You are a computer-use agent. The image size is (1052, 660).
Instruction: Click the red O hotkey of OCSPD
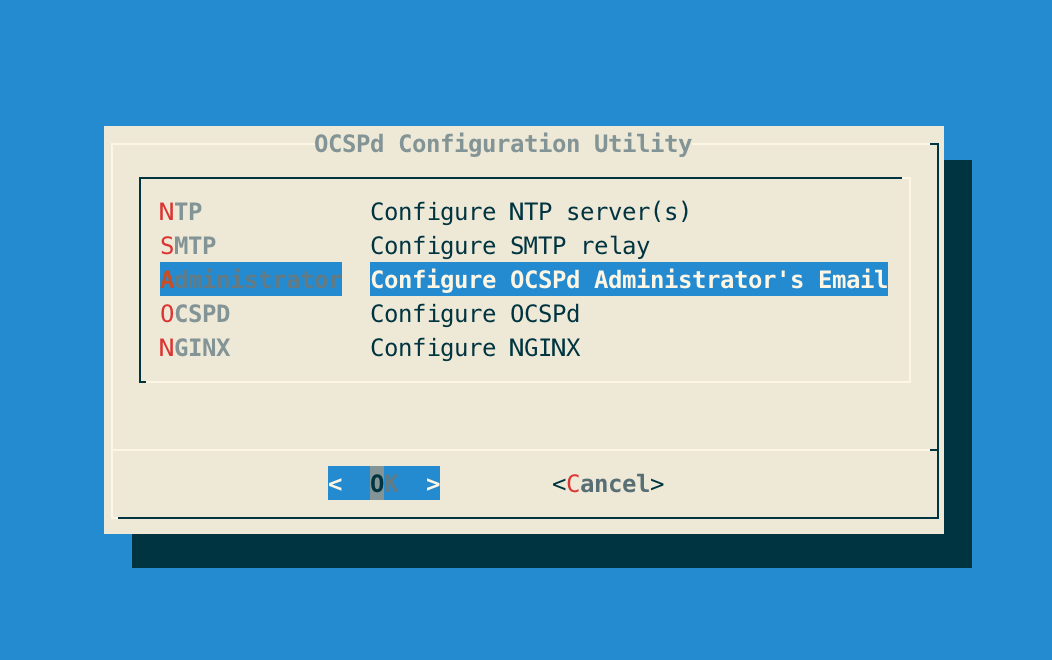pyautogui.click(x=165, y=314)
